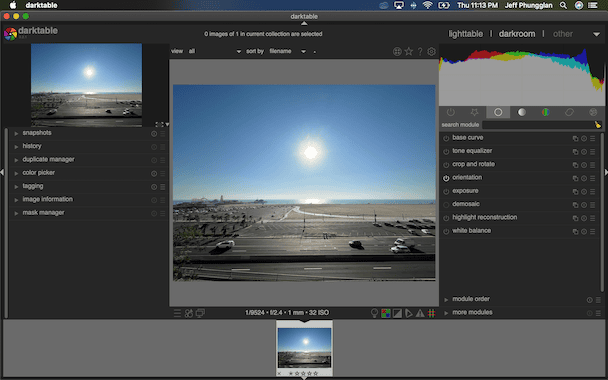Toggle raw overexposed indicator icon
The image size is (608, 380).
386,313
